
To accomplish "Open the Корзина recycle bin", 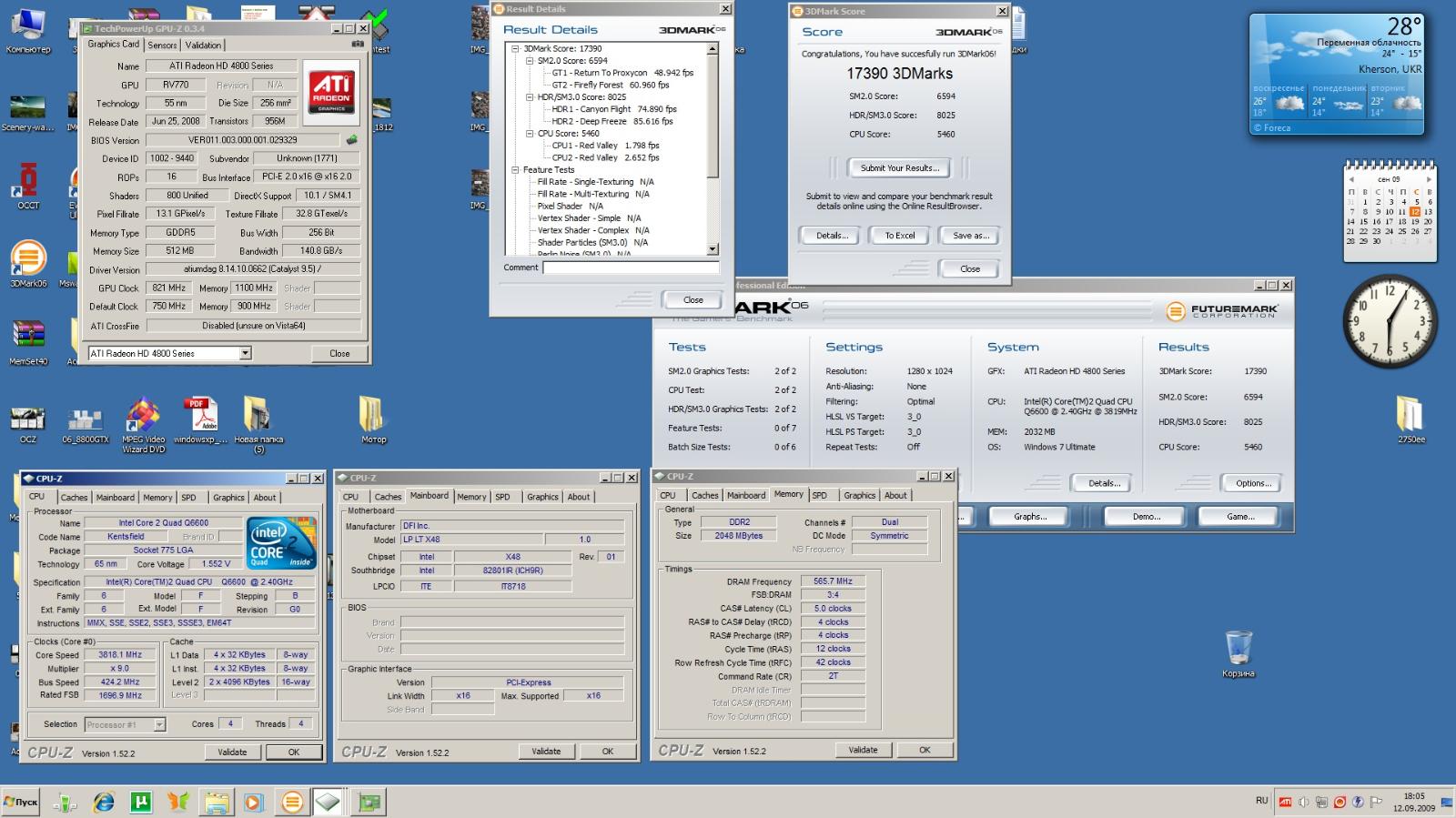I will click(1239, 654).
